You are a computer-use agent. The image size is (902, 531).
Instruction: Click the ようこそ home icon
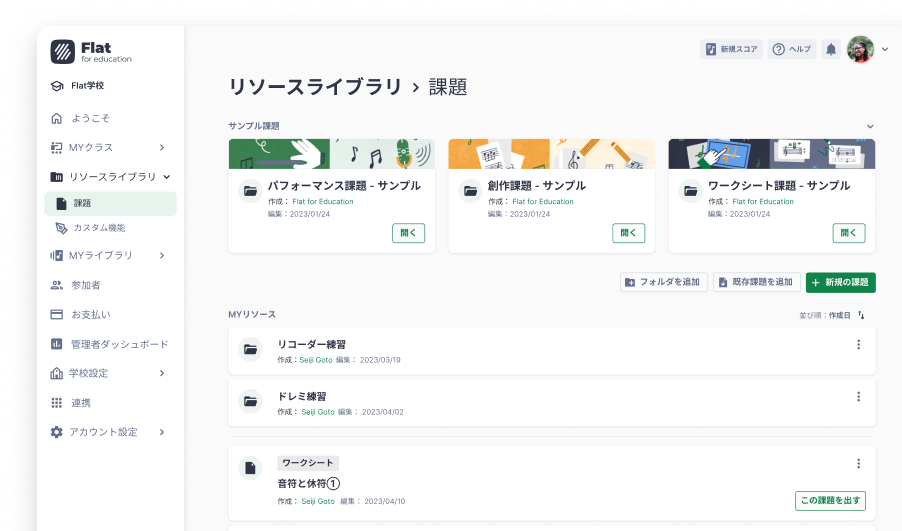tap(56, 119)
